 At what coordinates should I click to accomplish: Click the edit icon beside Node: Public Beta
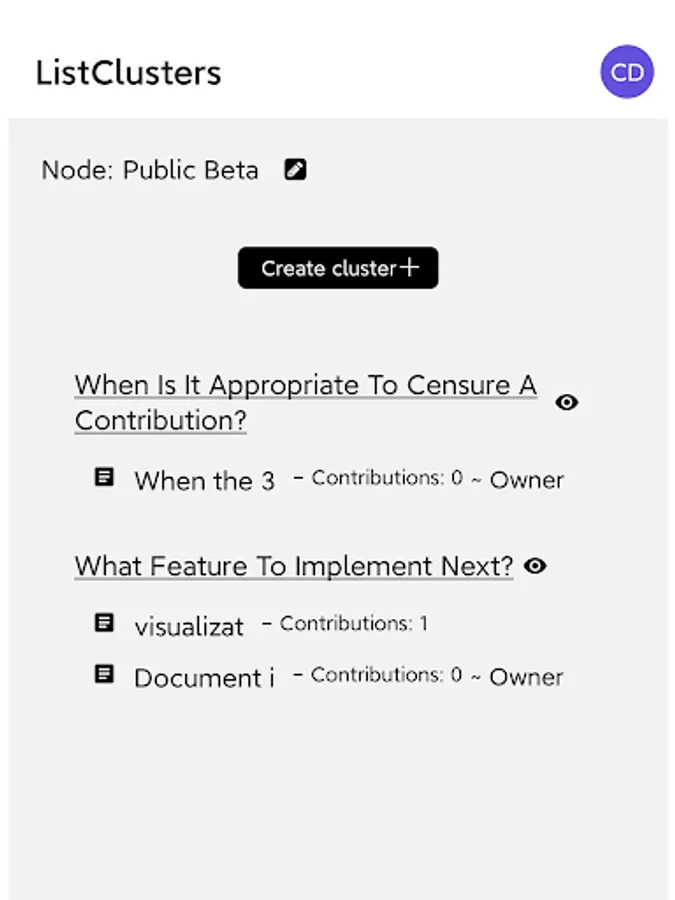coord(295,169)
